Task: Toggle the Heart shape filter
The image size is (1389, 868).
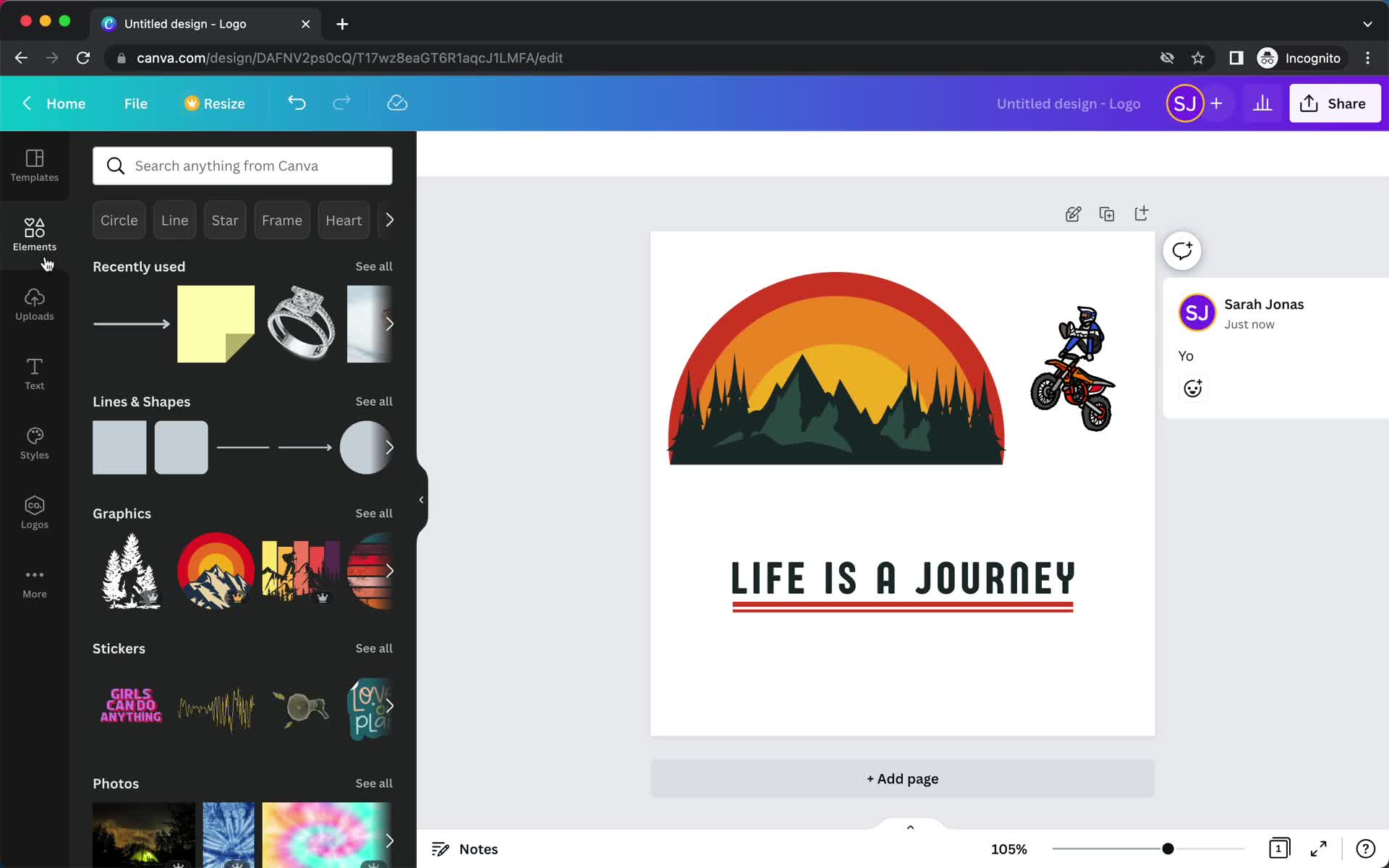Action: (x=343, y=220)
